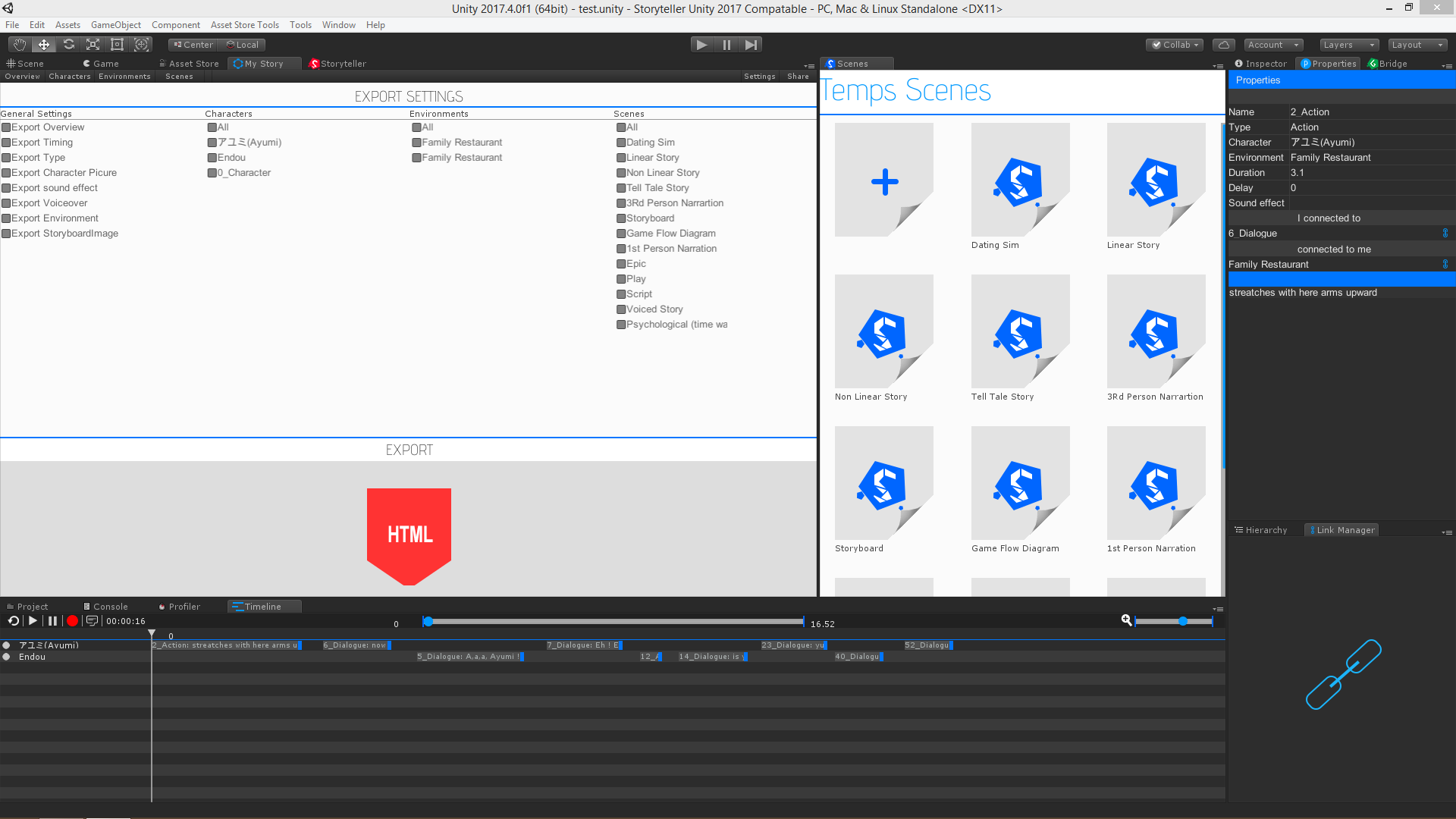The width and height of the screenshot is (1456, 819).
Task: Click the large link chain icon
Action: [x=1343, y=674]
